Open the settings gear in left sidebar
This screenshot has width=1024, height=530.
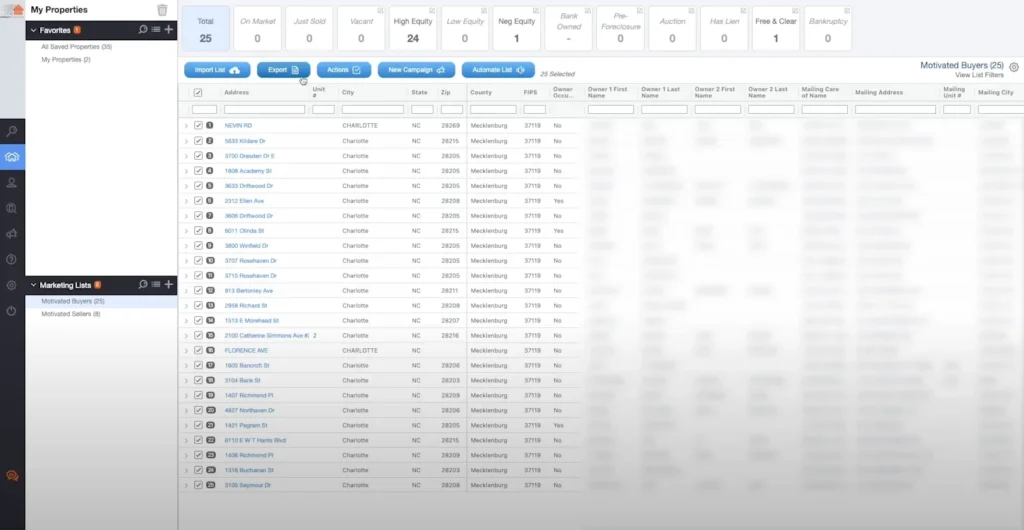click(12, 285)
